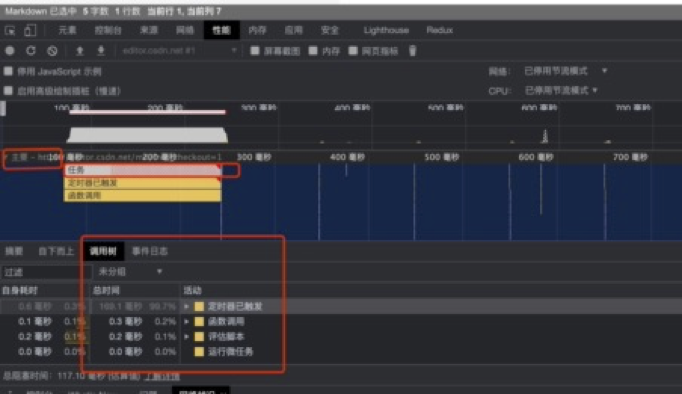Screen dimensions: 682x394
Task: Click the 169.1 毫秒 total time cell
Action: [121, 307]
